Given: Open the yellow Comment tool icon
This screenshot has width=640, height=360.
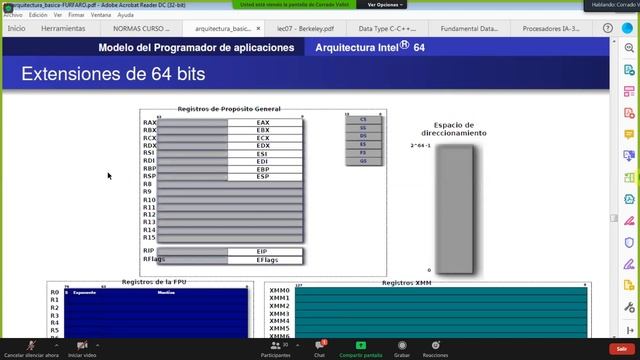Looking at the screenshot, I should (x=629, y=134).
